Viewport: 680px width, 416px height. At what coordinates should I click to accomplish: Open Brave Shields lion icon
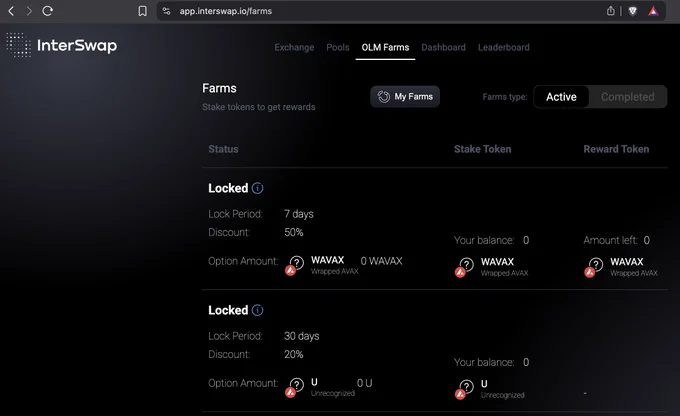tap(633, 11)
